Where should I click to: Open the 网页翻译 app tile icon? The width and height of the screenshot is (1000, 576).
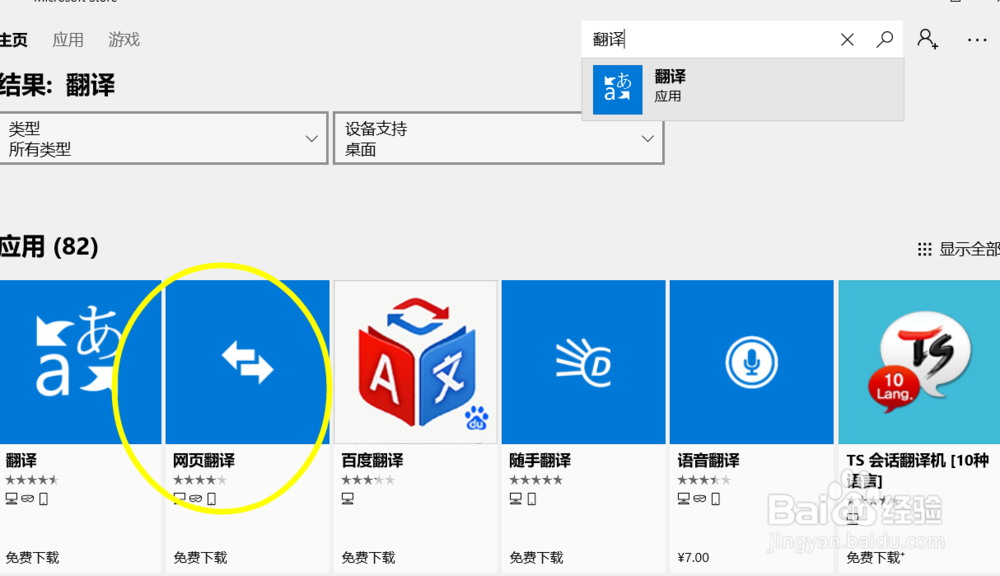coord(247,362)
